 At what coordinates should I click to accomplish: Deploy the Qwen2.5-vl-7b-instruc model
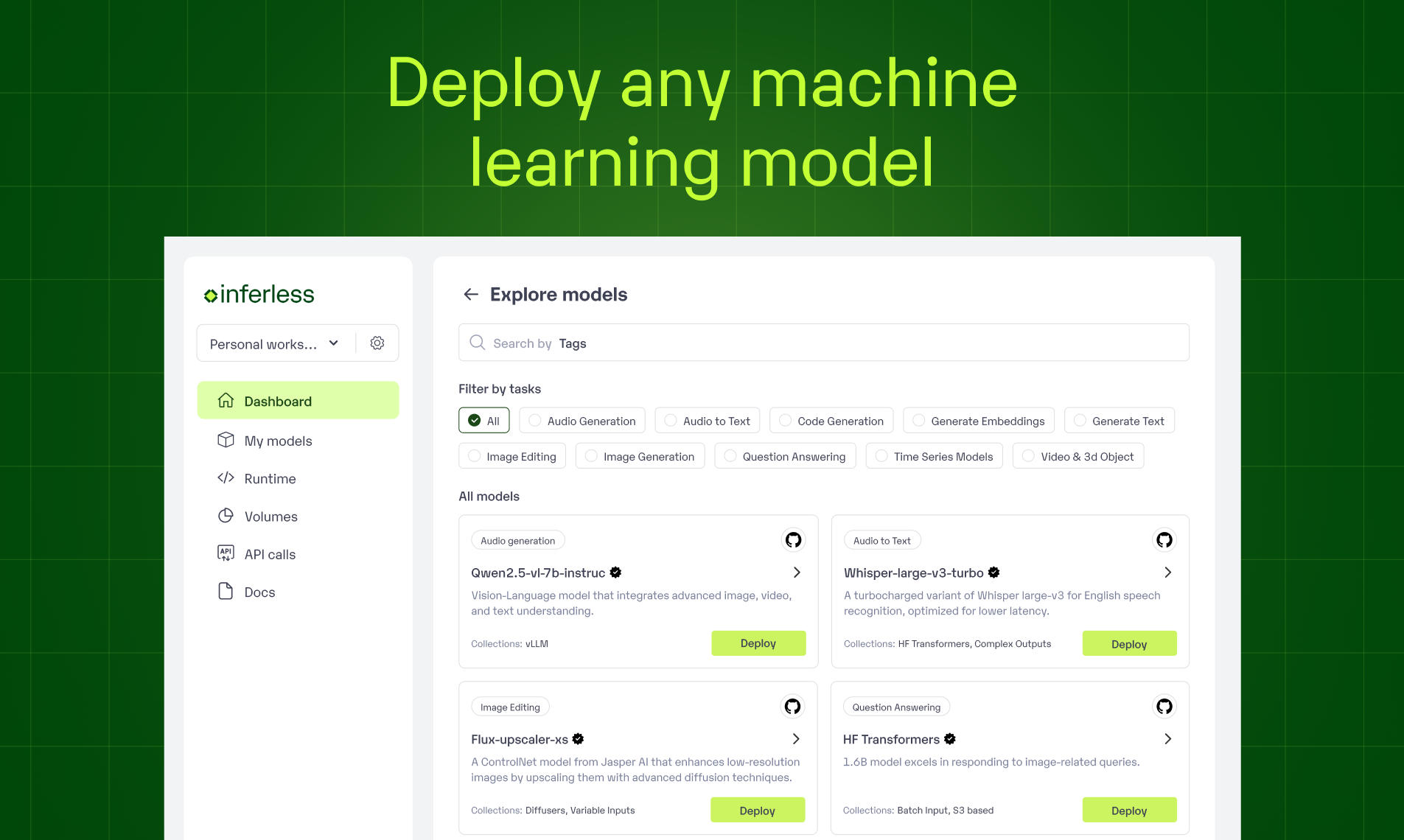coord(758,643)
